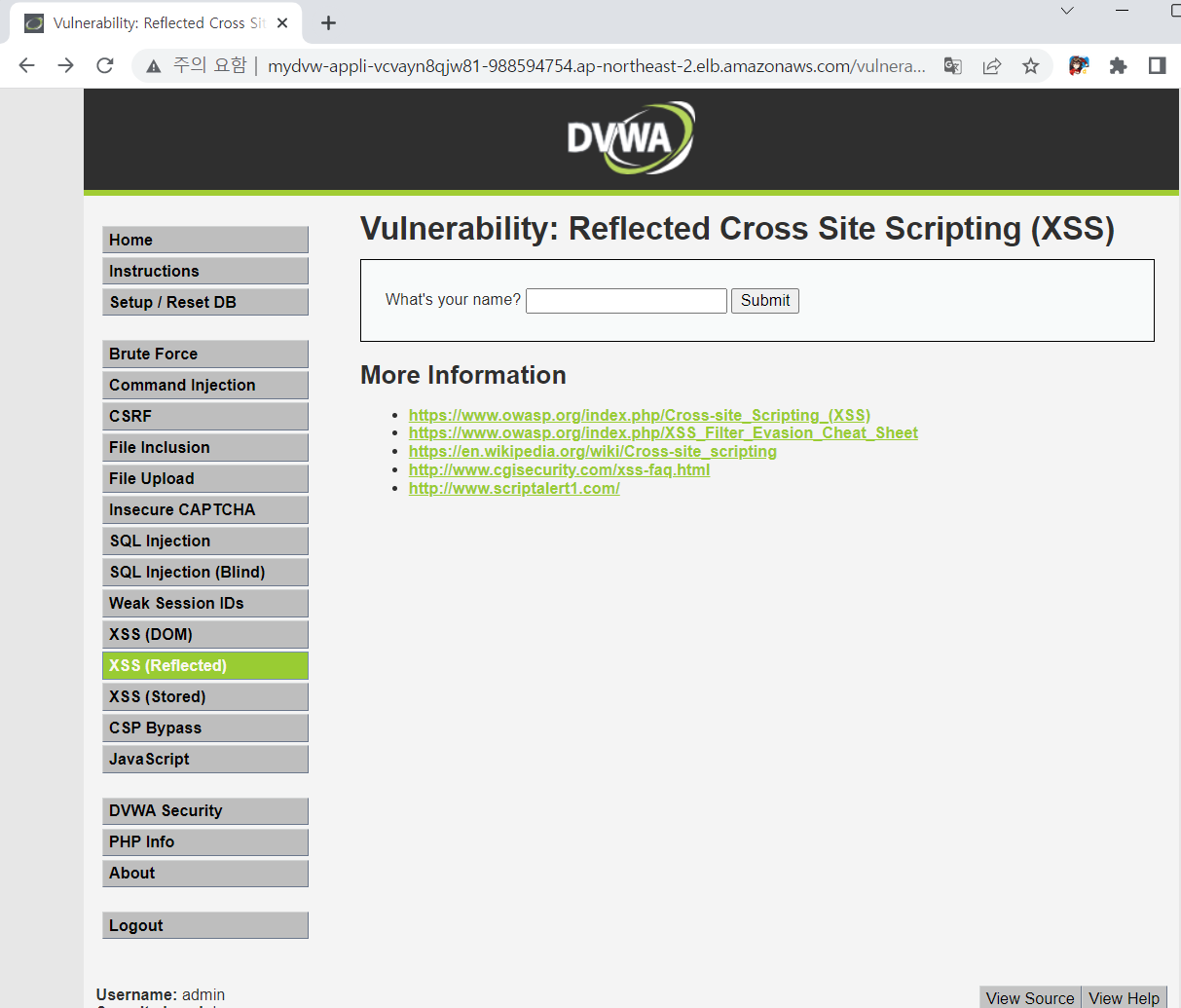Screen dimensions: 1181x1008
Task: Open the colorful extension icon in toolbar
Action: coord(1079,65)
